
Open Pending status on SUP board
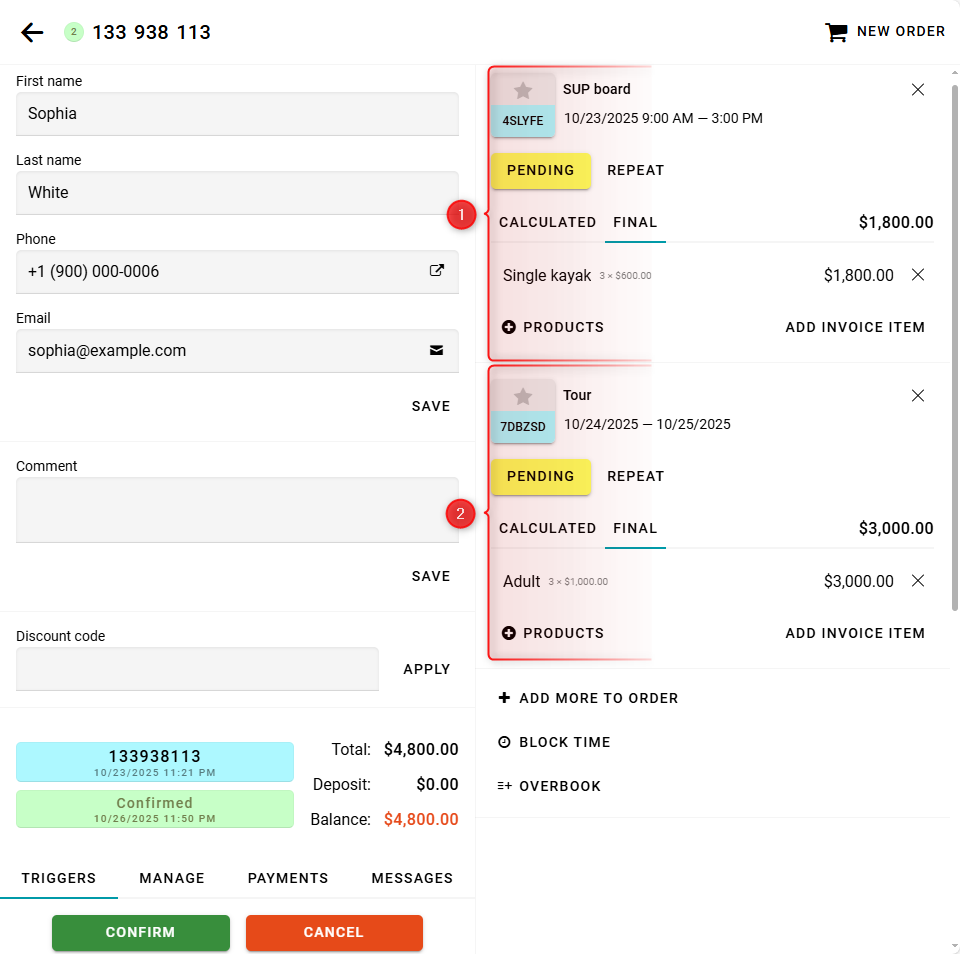point(541,170)
